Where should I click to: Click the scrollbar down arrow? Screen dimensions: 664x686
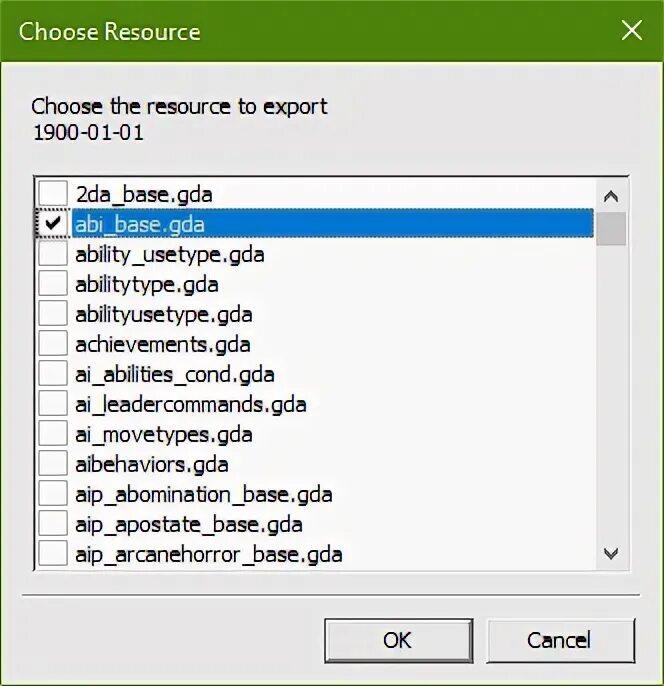point(611,553)
